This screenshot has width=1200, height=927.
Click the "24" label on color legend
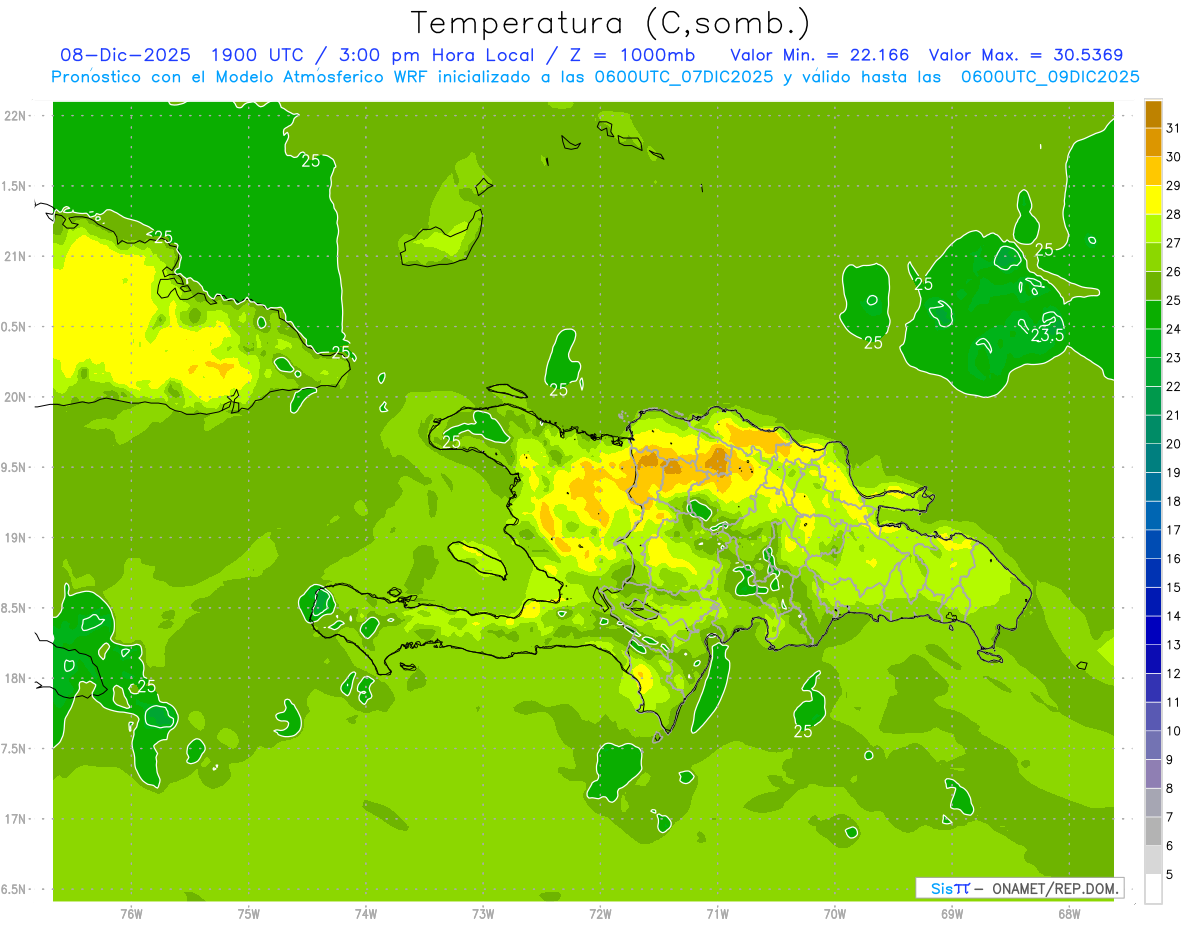[x=1174, y=329]
